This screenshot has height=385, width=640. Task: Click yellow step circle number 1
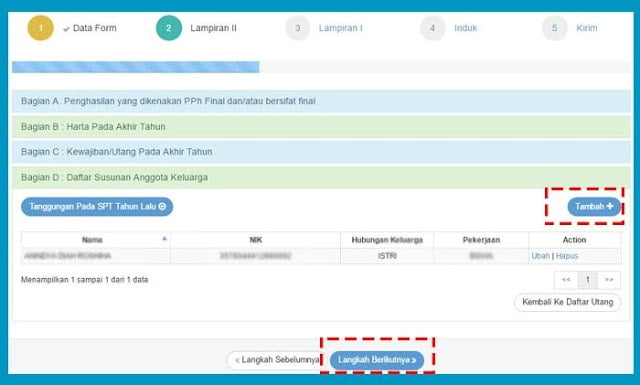point(40,28)
